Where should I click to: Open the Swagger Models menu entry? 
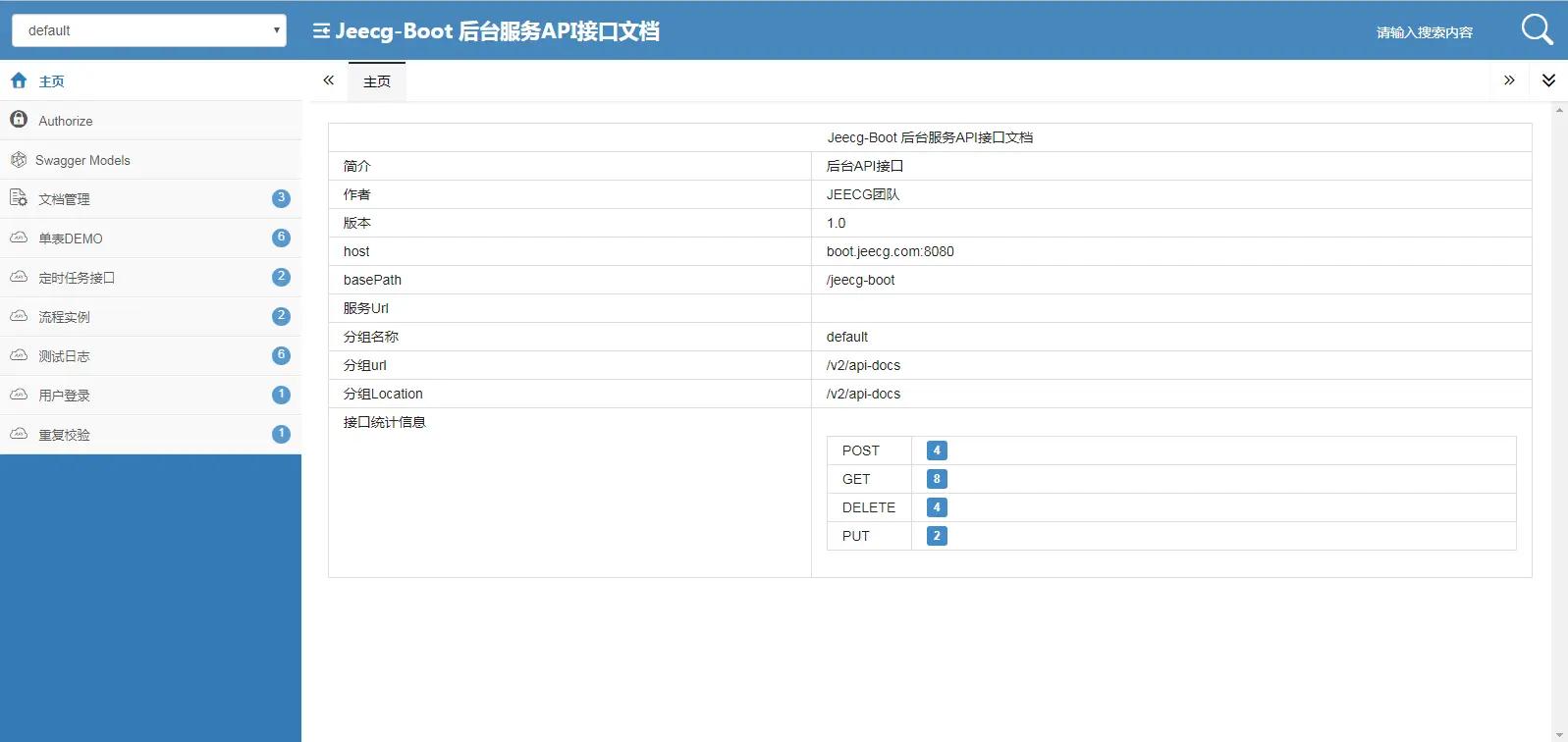(150, 159)
